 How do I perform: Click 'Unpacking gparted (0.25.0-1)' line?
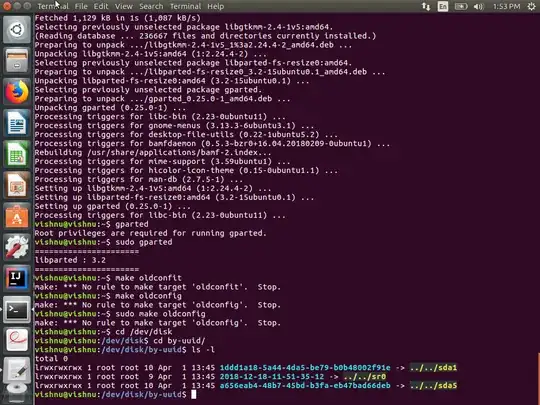click(x=110, y=108)
